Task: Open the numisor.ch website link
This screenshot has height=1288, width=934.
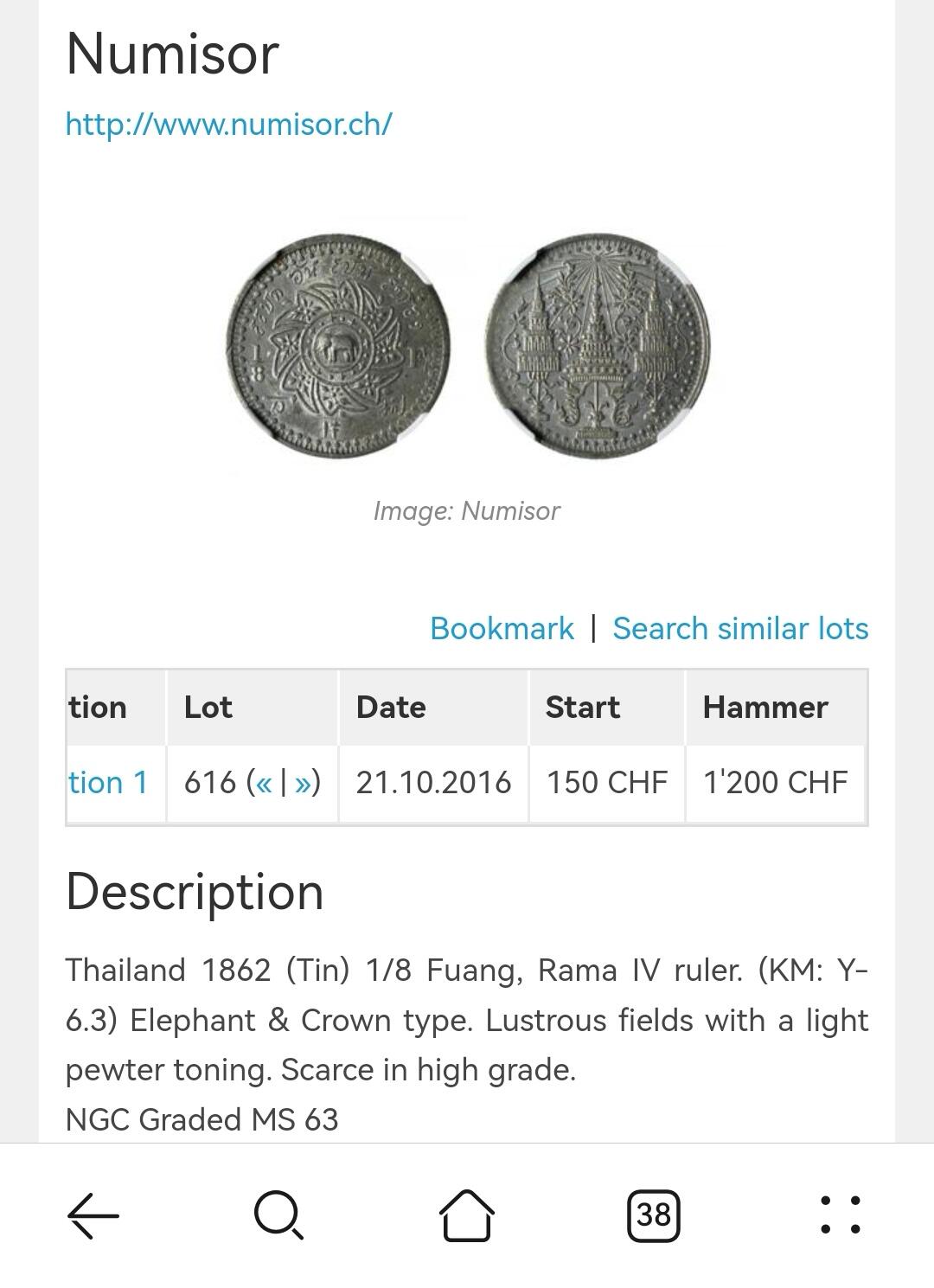Action: (x=228, y=124)
